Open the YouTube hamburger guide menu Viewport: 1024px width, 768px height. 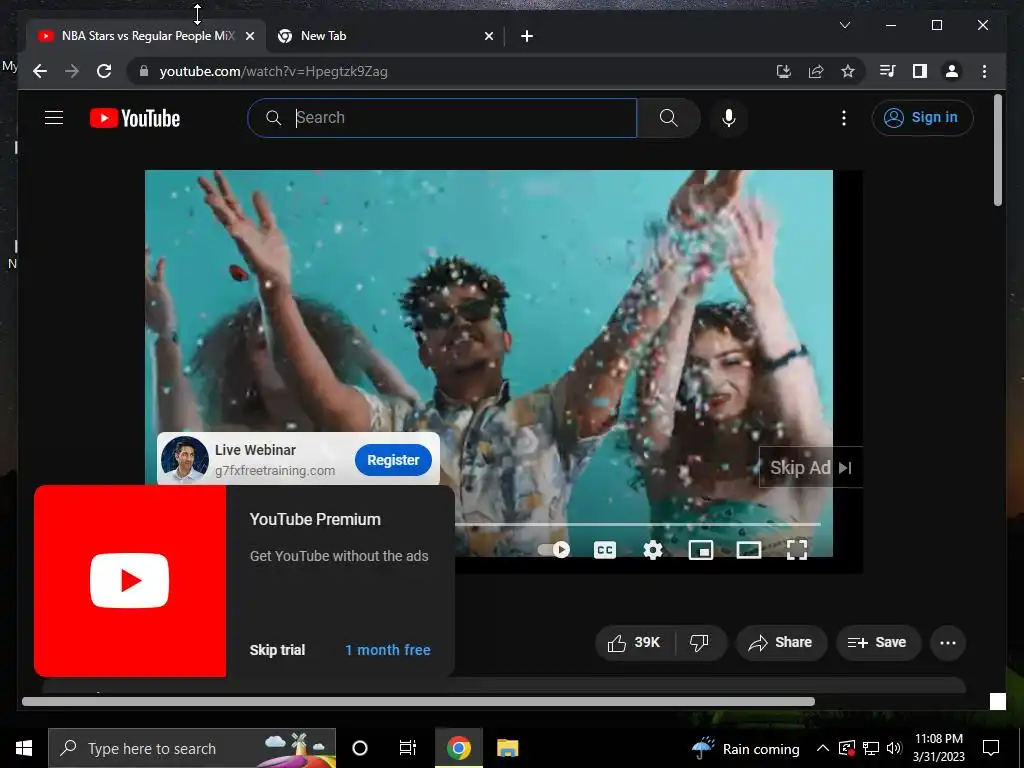pos(54,118)
